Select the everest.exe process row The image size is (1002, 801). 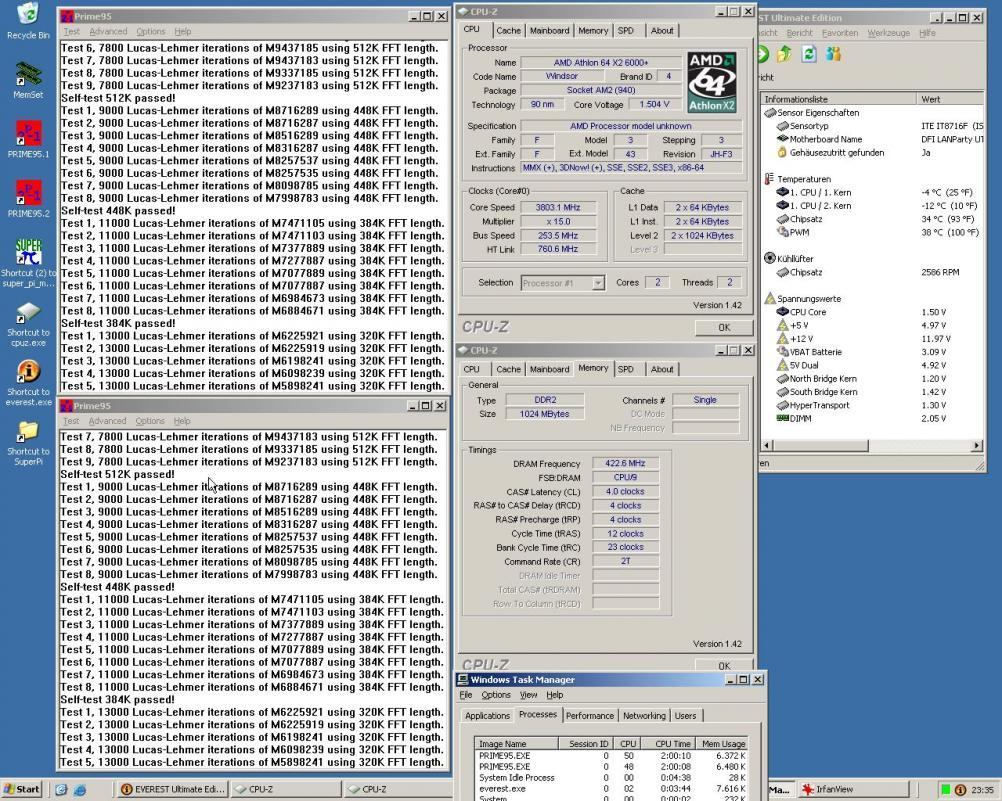click(x=612, y=789)
